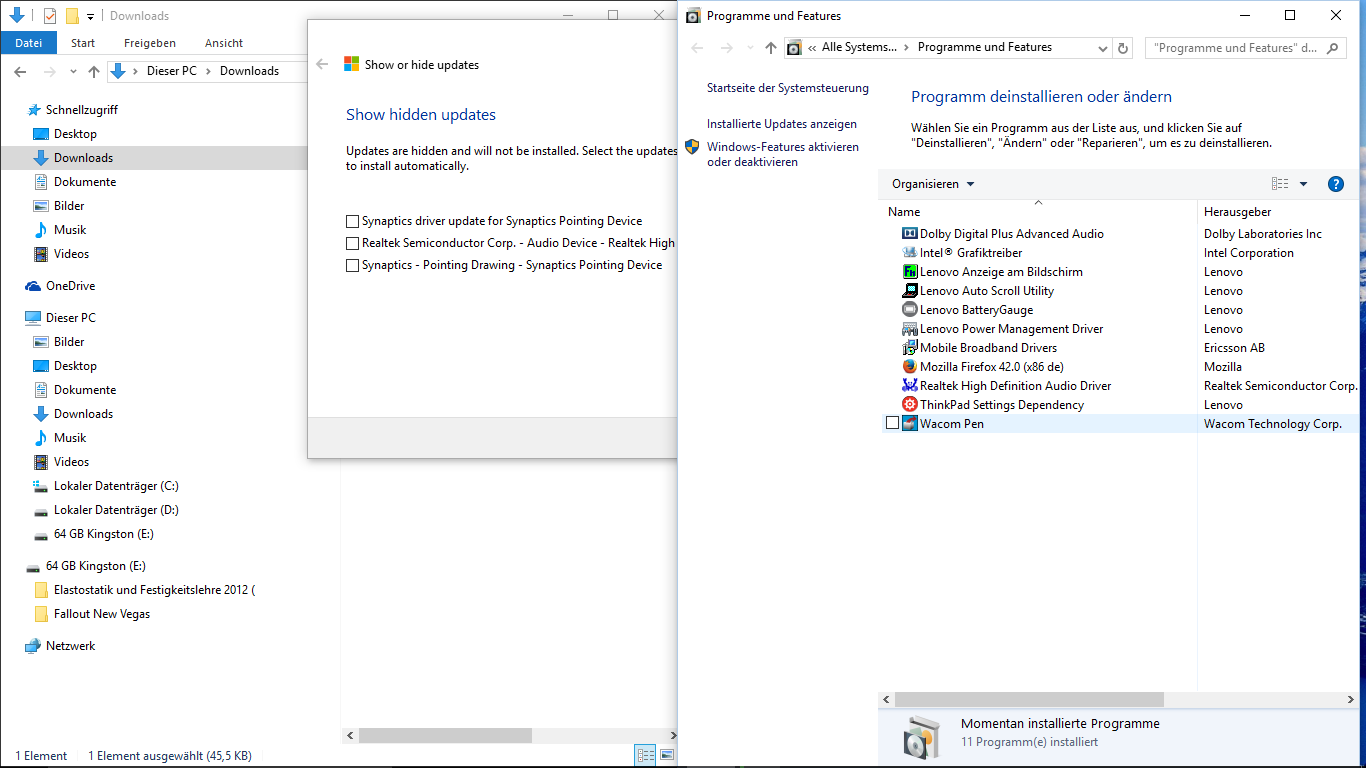
Task: Open Installierte Updates anzeigen link
Action: (782, 124)
